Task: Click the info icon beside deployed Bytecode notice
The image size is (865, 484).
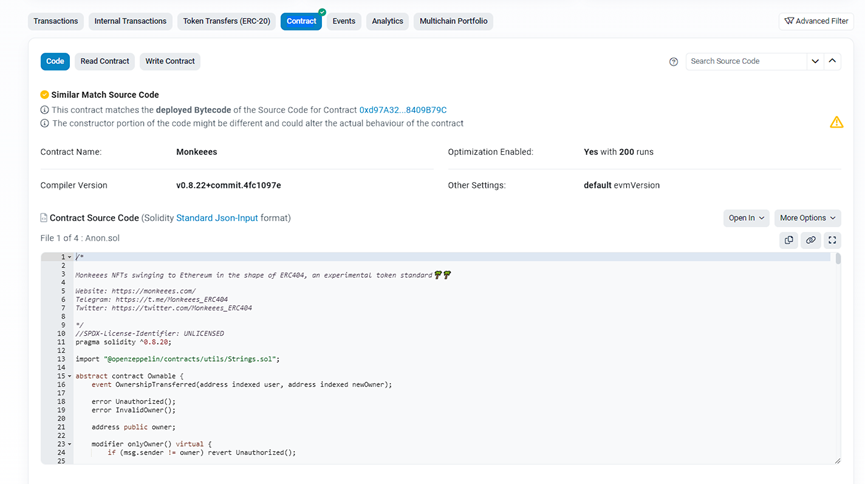Action: (45, 110)
